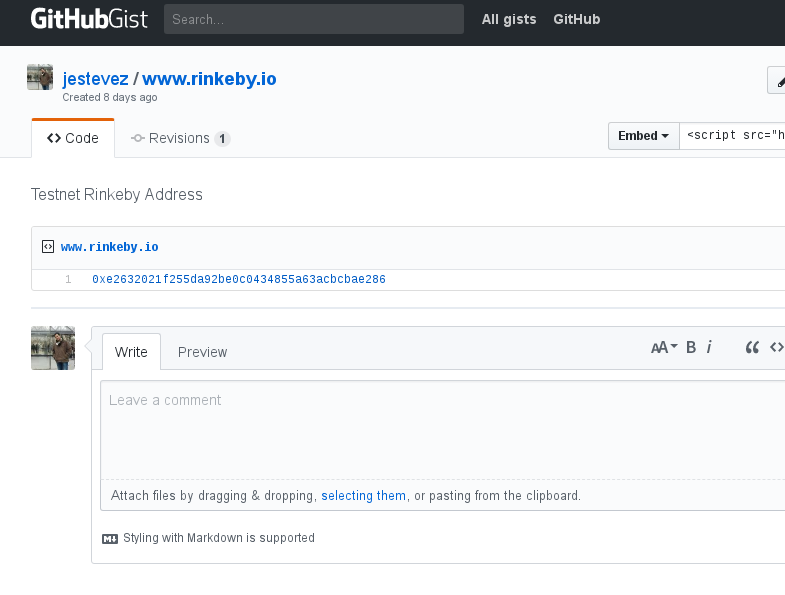Switch to the Revisions tab

[180, 138]
